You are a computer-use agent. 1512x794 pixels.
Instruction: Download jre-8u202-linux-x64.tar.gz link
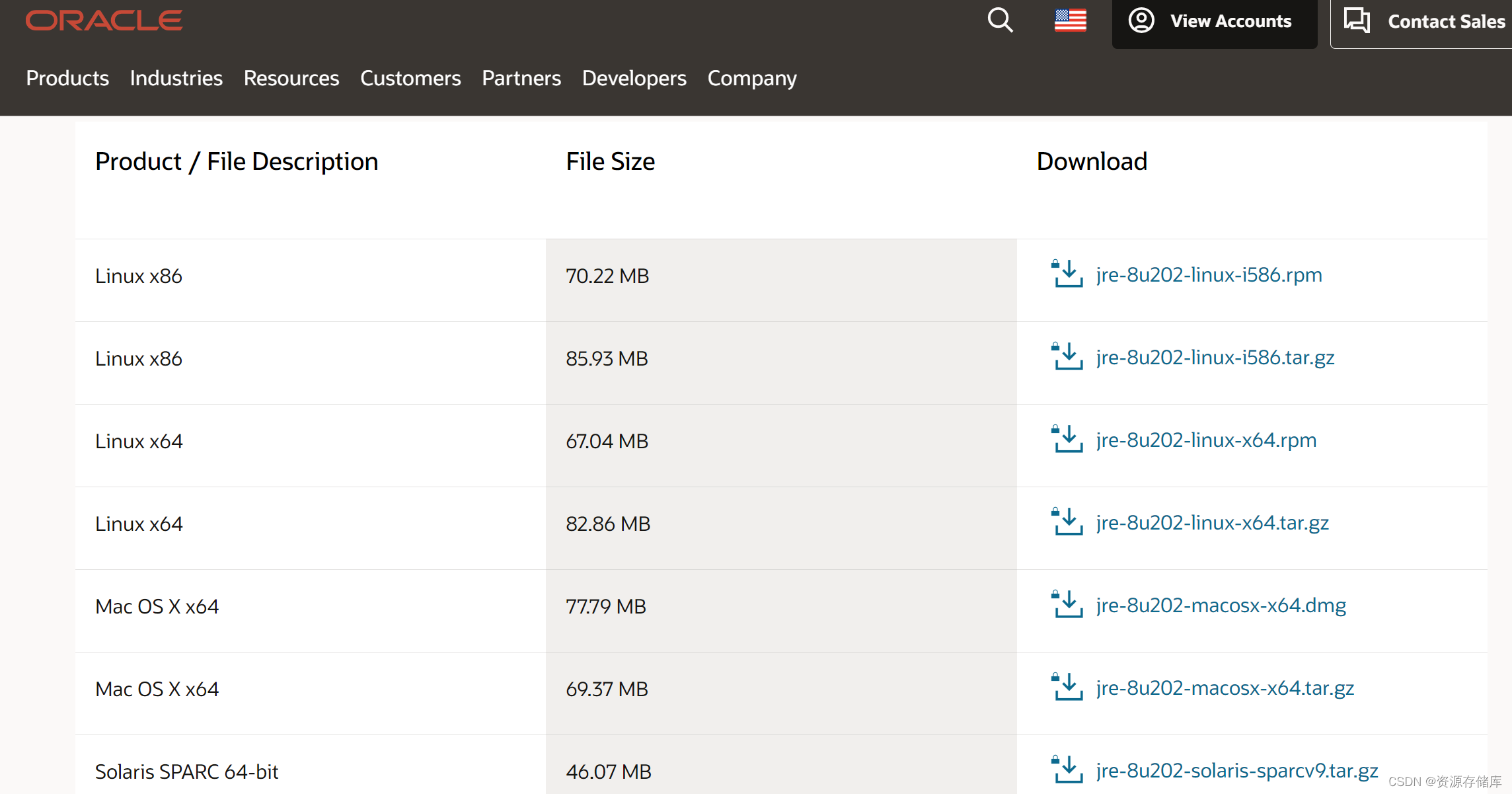pyautogui.click(x=1212, y=522)
